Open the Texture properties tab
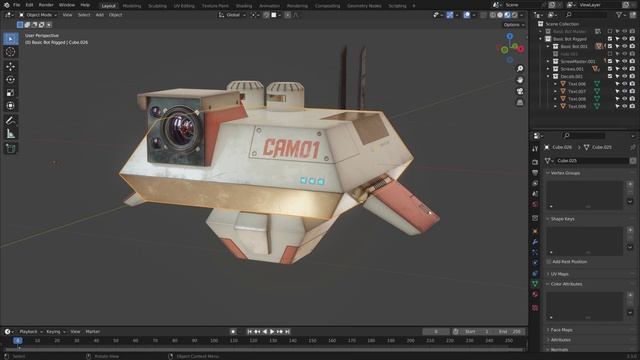The width and height of the screenshot is (640, 360). click(x=535, y=308)
